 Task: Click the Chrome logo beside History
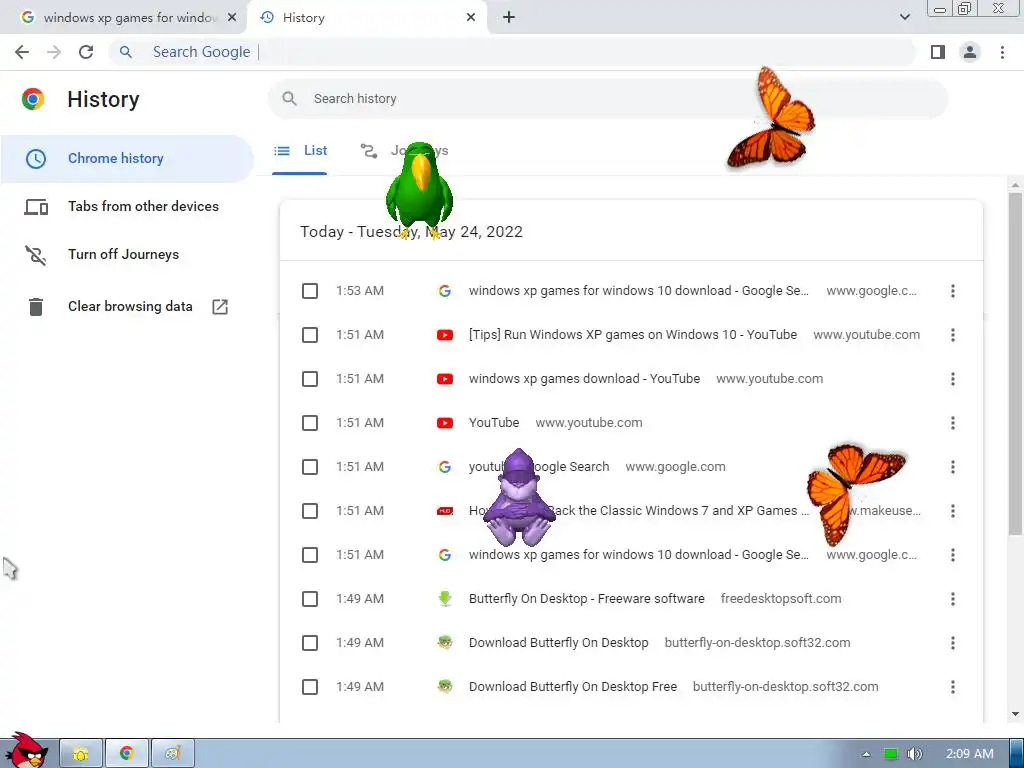tap(33, 99)
